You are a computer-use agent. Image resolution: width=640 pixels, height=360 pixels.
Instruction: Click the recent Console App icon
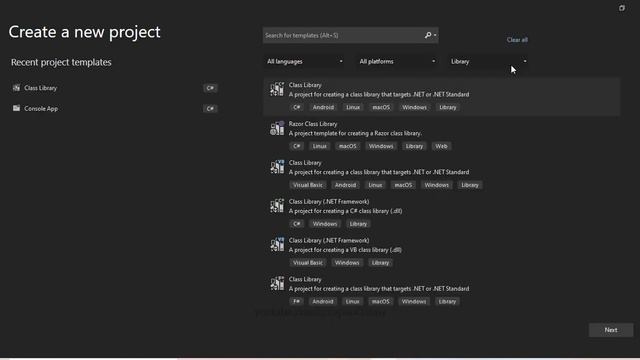click(16, 108)
